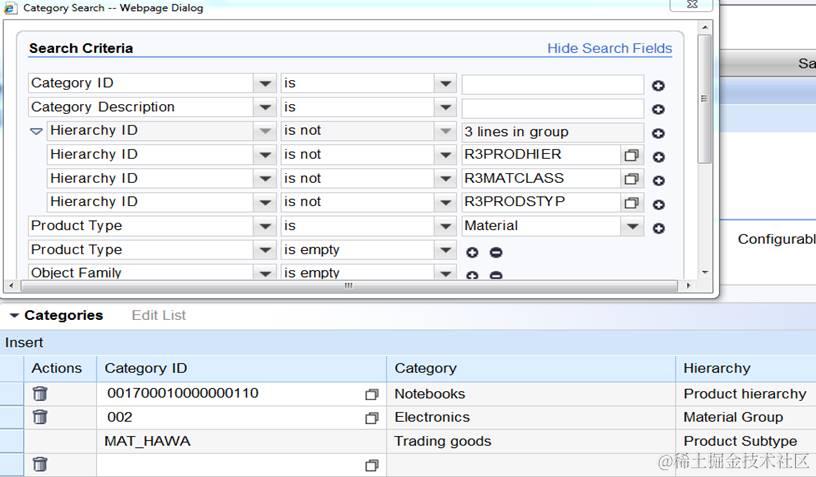Click the Category column header
Image resolution: width=816 pixels, height=477 pixels.
pyautogui.click(x=531, y=368)
